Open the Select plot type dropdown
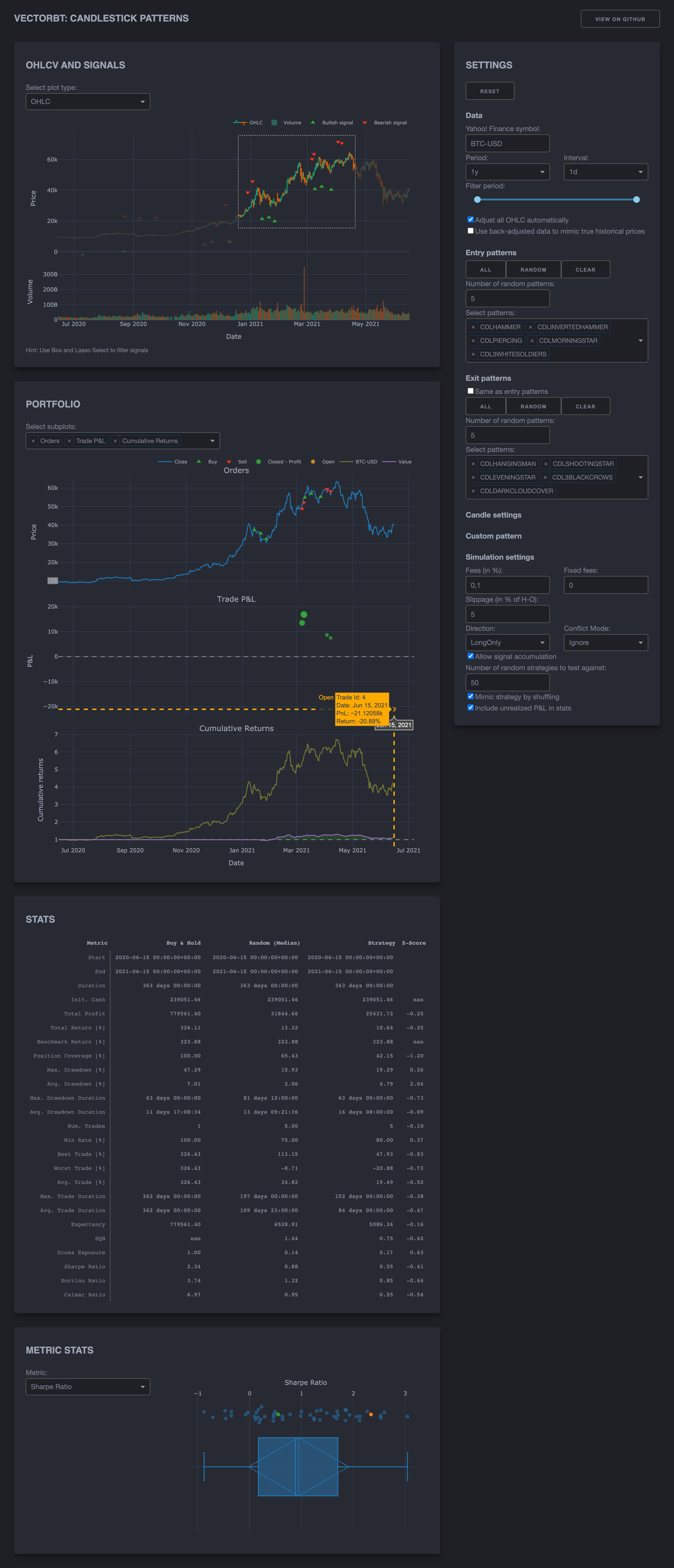The width and height of the screenshot is (674, 1568). point(88,102)
